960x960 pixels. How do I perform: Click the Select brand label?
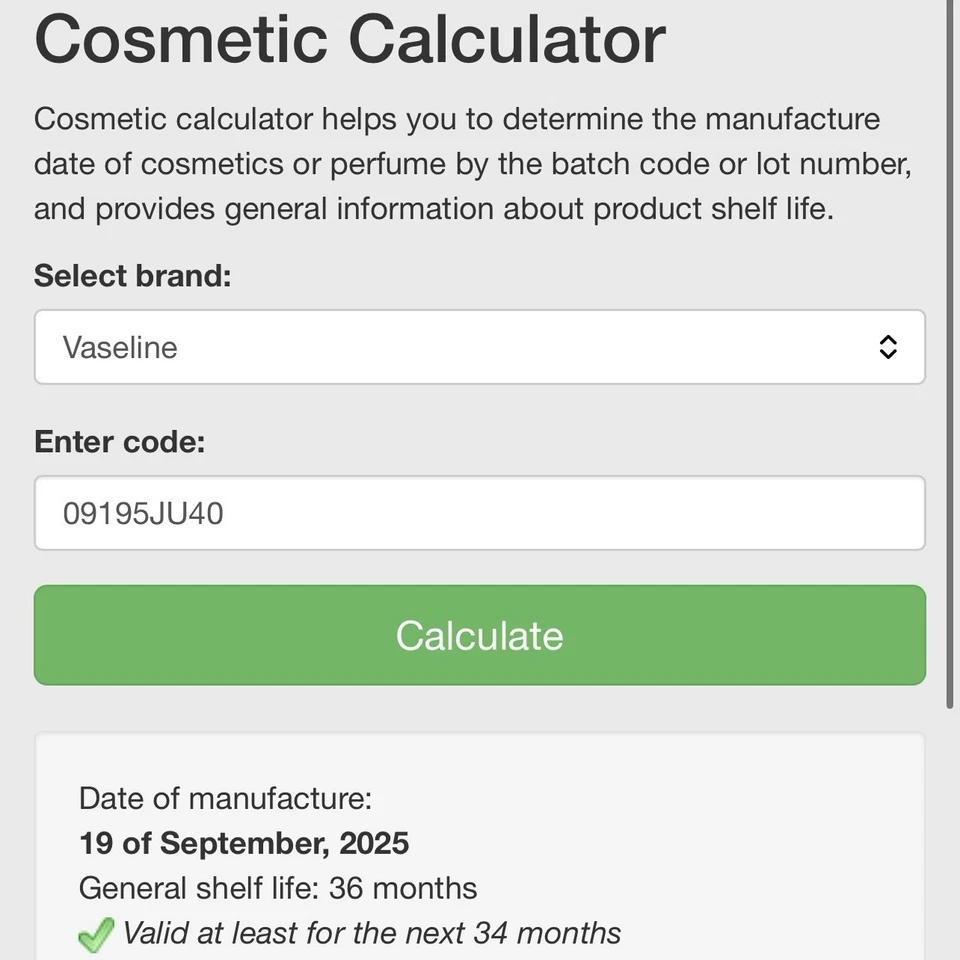[132, 275]
